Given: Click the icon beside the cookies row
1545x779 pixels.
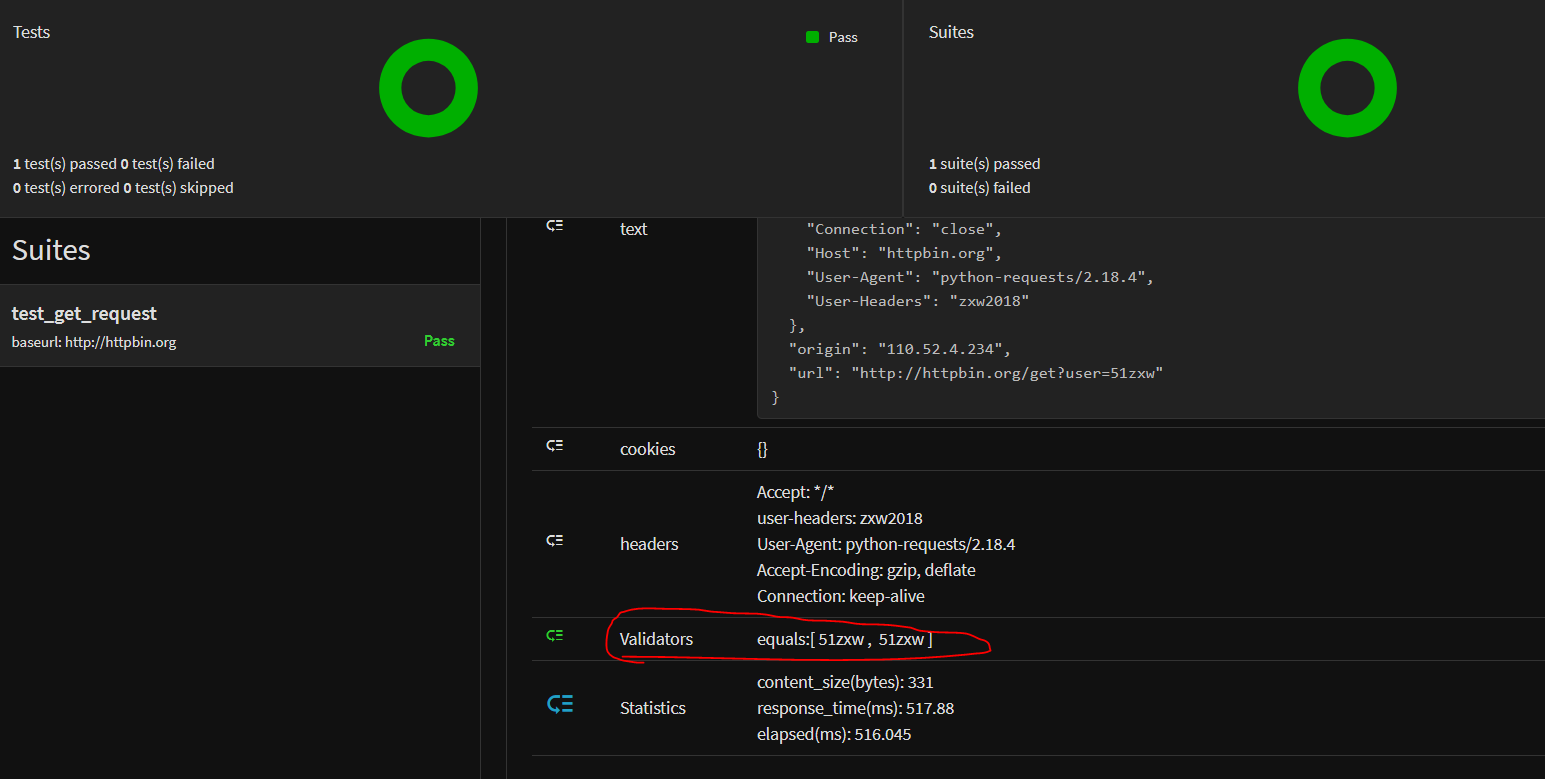Looking at the screenshot, I should (555, 446).
